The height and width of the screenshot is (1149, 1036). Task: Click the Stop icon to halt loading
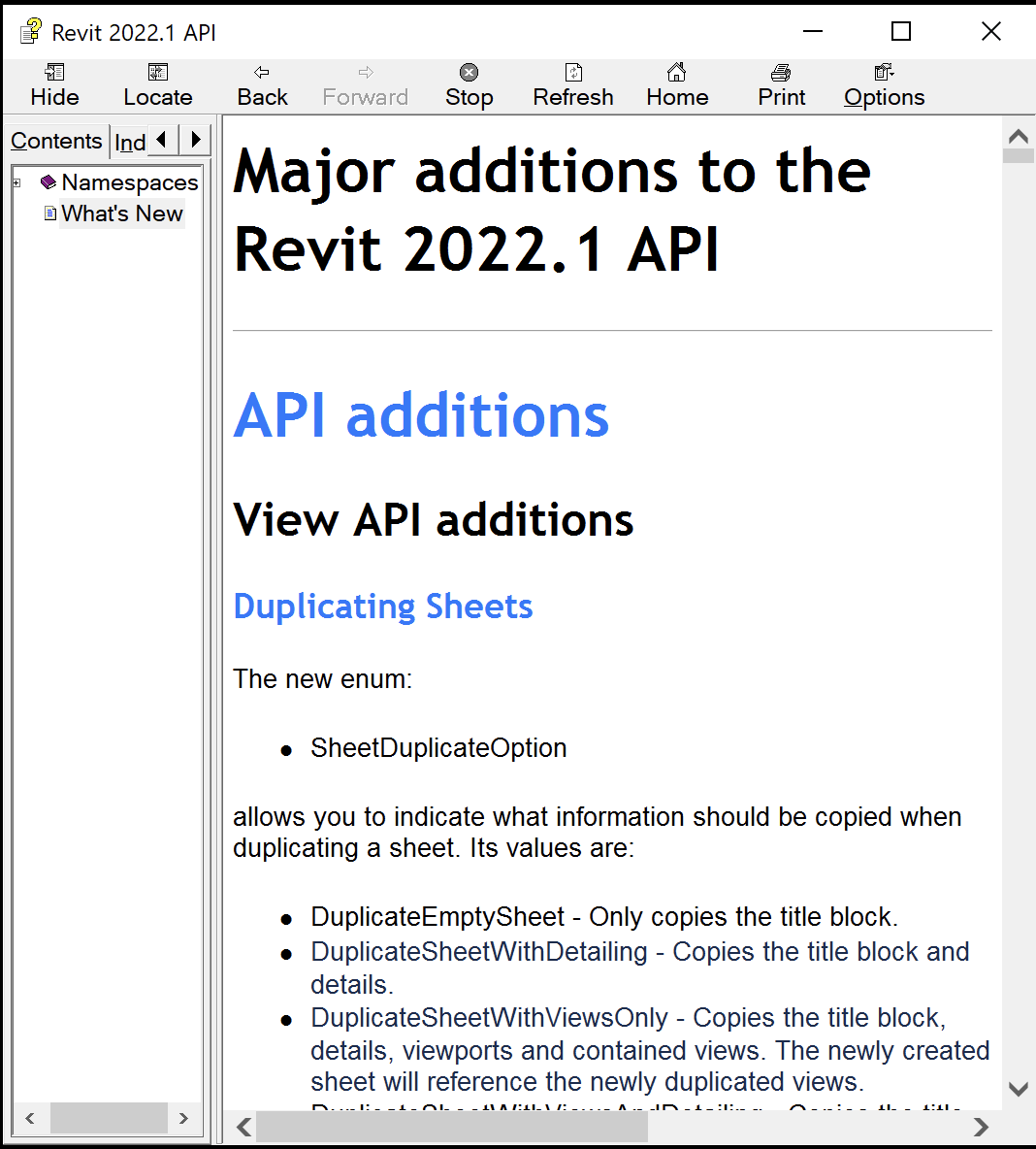[x=469, y=72]
